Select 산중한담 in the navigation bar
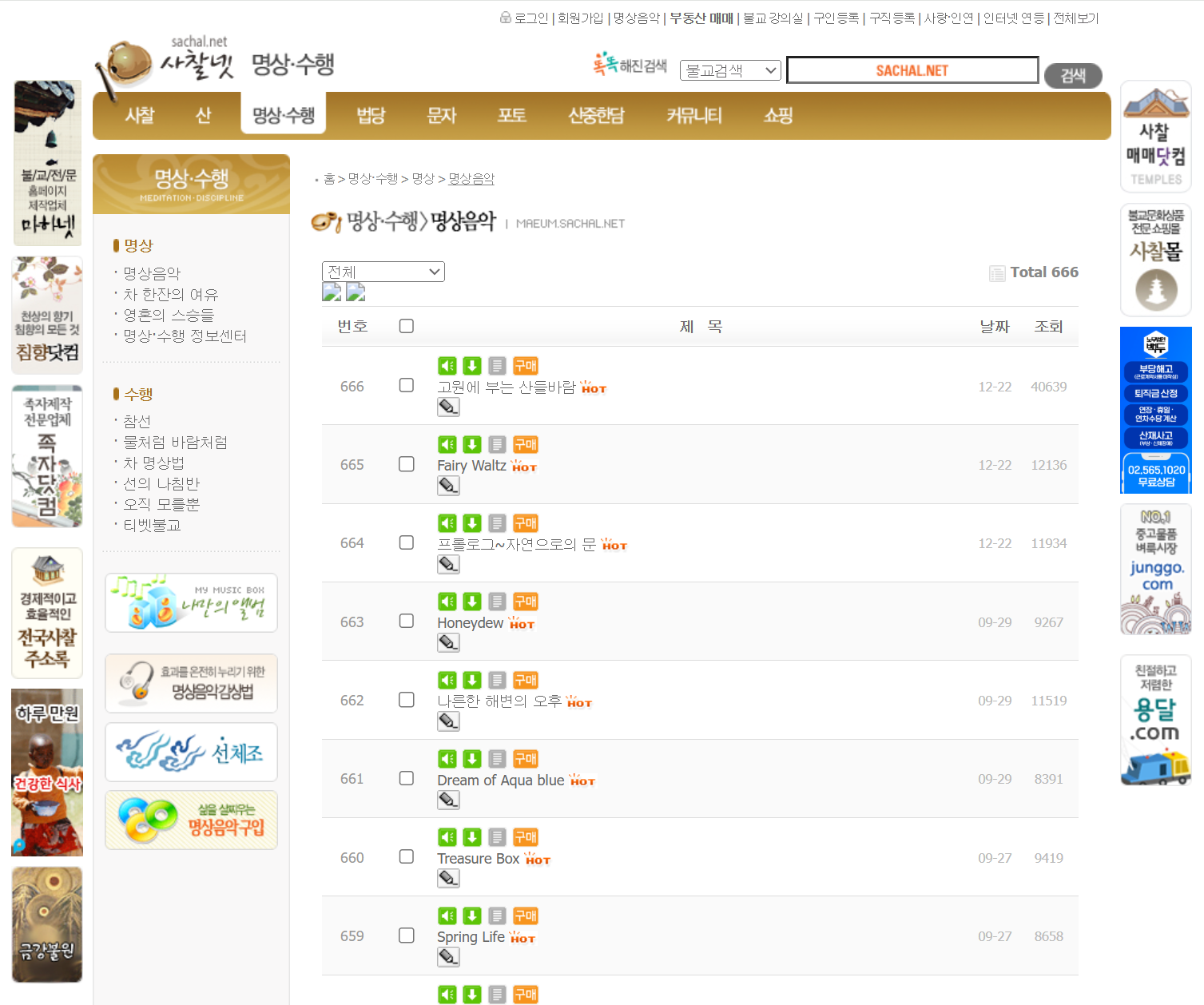The width and height of the screenshot is (1204, 1005). 596,116
